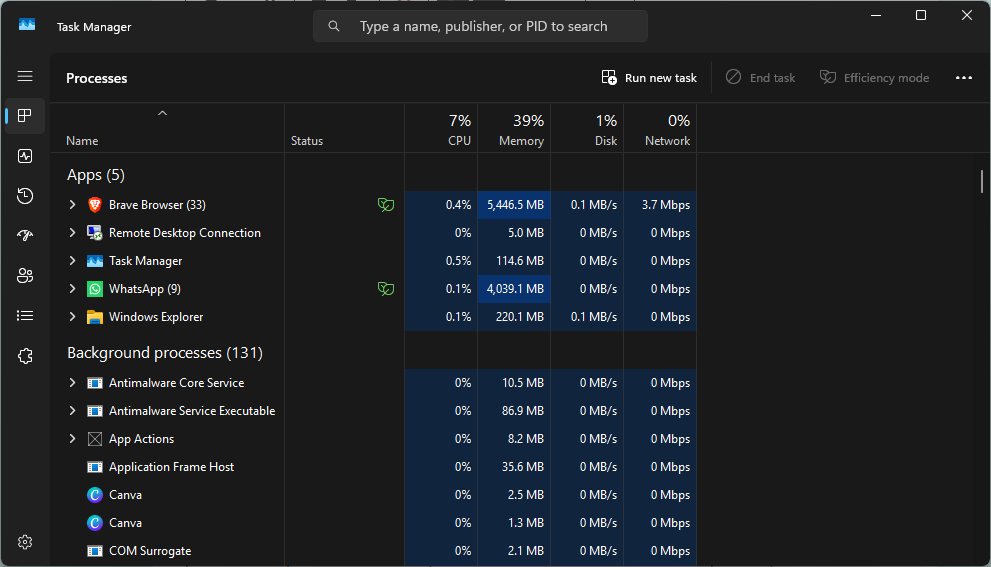
Task: Open the Services sidebar icon
Action: coord(25,356)
